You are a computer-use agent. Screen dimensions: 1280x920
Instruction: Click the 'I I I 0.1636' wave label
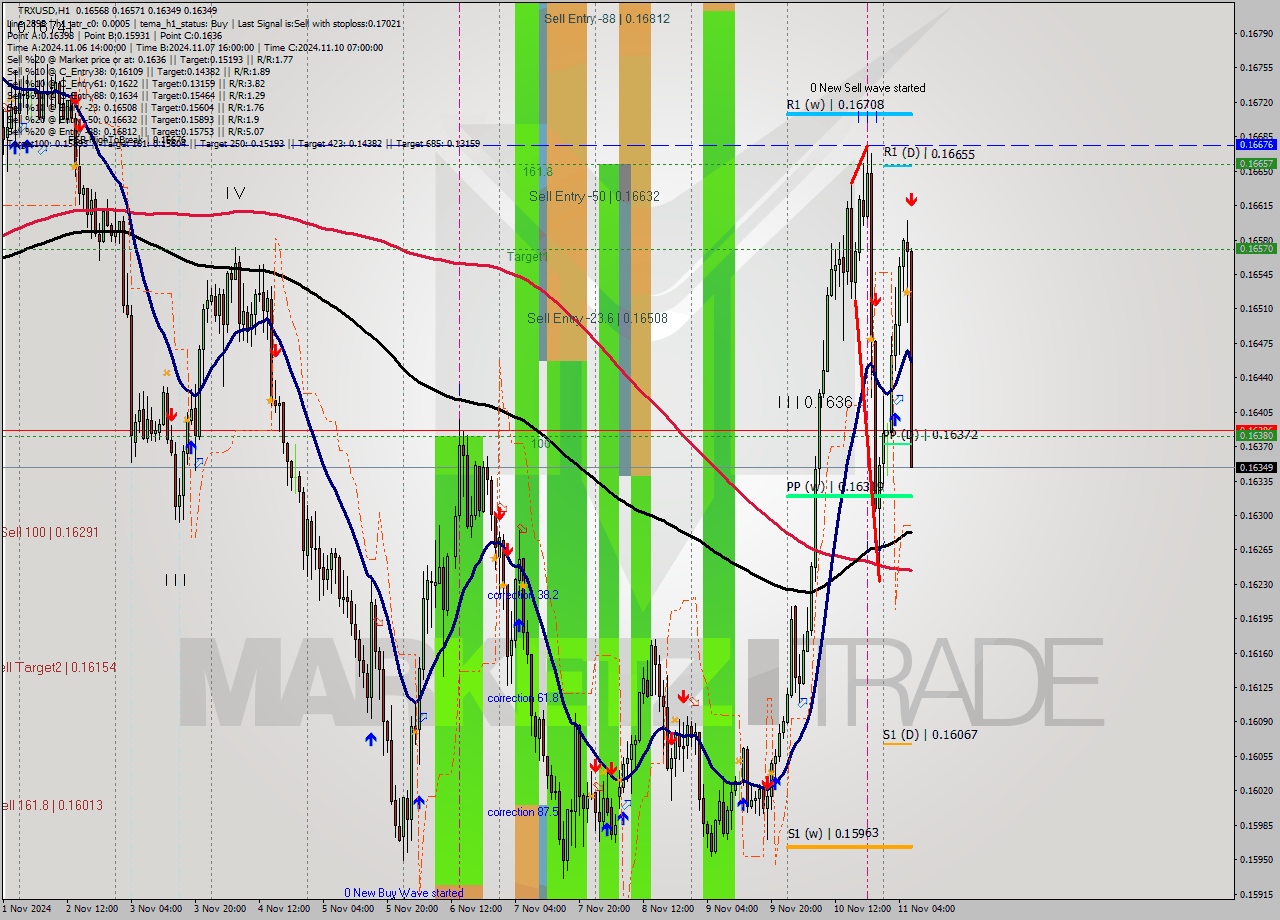[x=816, y=402]
